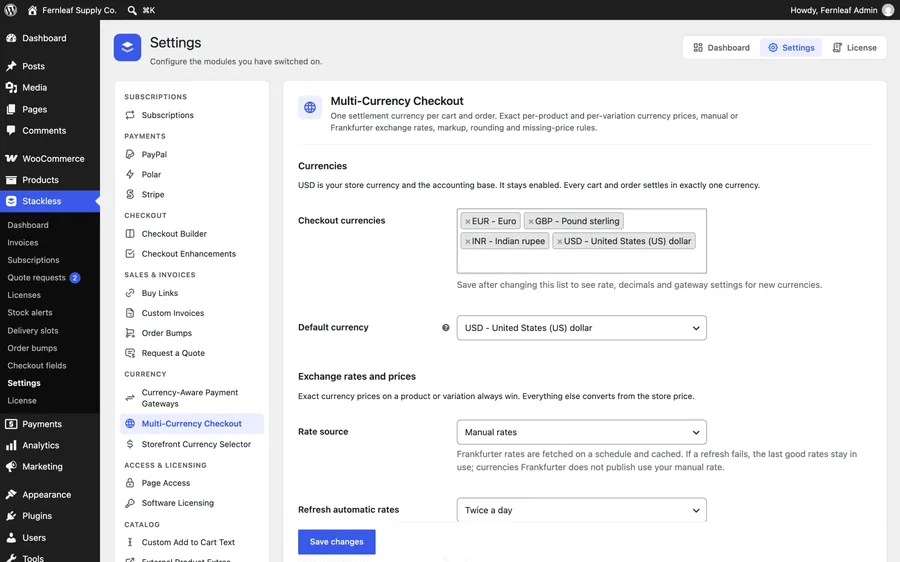Click the Custom Invoices document icon

coord(130,313)
